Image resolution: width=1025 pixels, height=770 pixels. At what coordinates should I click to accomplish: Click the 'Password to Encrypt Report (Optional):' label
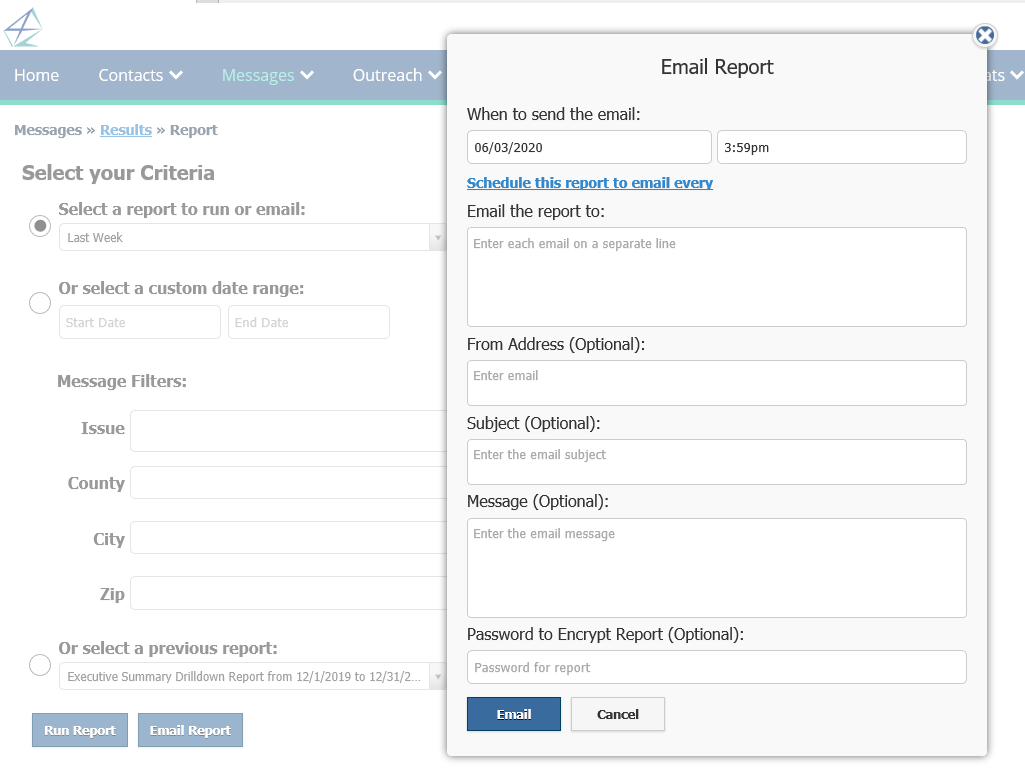[x=605, y=635]
